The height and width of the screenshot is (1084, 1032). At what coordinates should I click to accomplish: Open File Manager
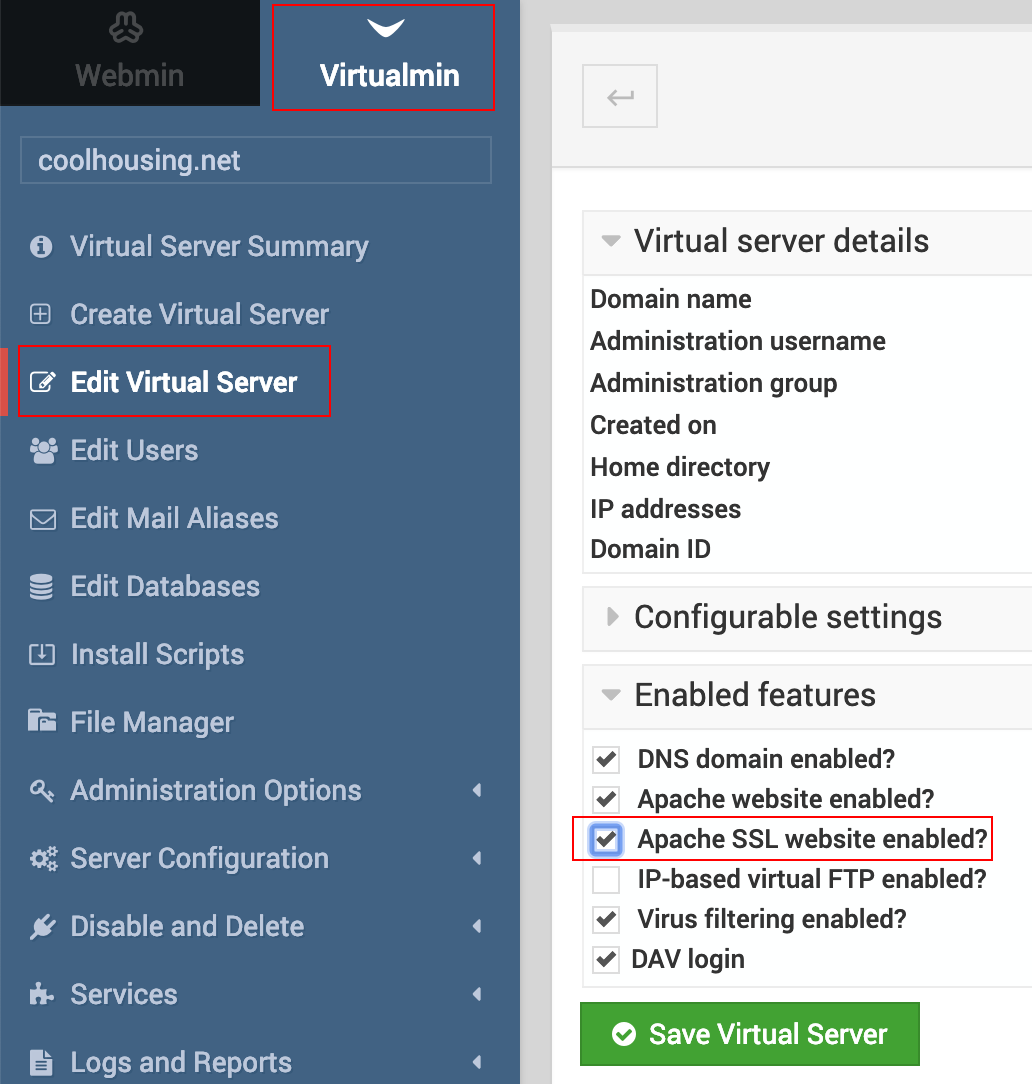tap(152, 722)
